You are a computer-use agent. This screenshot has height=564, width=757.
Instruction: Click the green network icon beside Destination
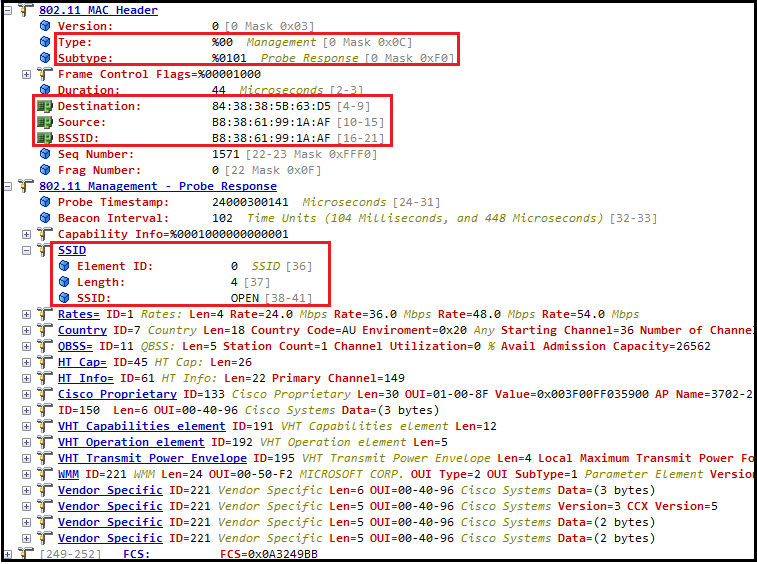[44, 106]
